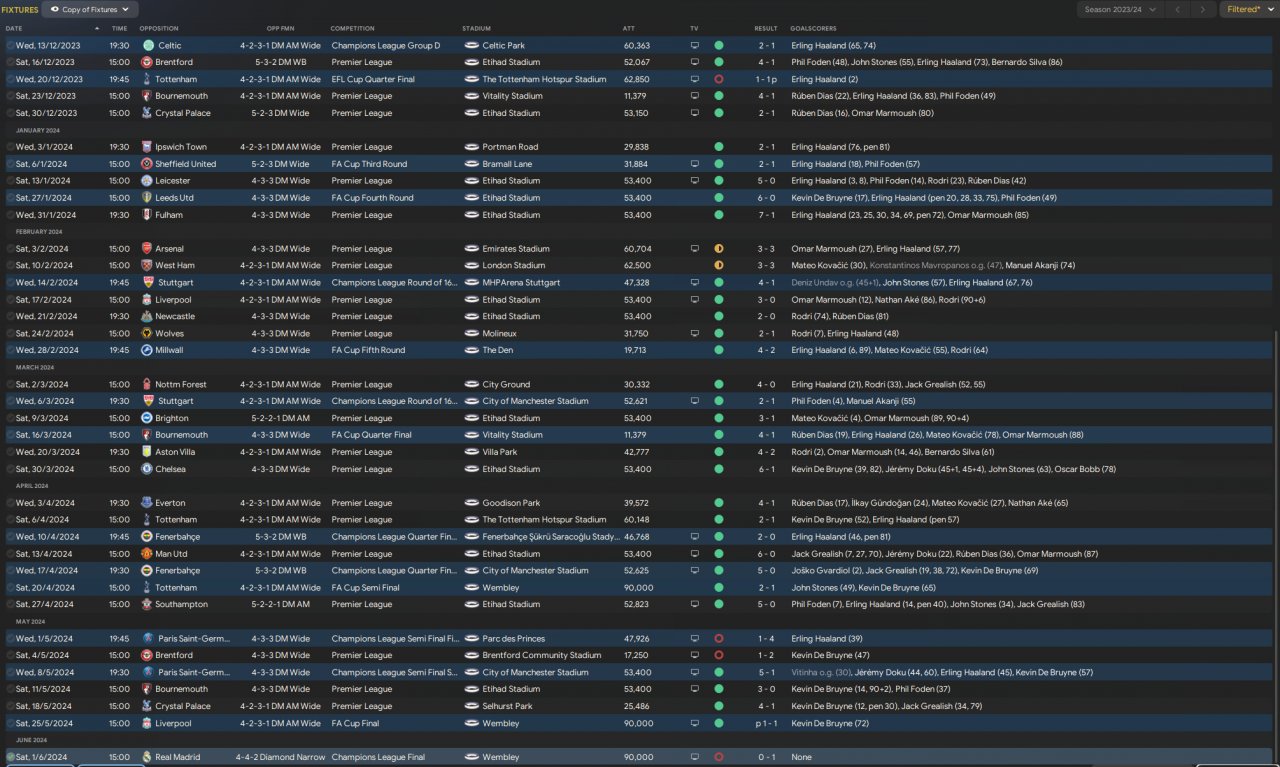Click the 4-4-2 Diamond Narrow formation text
The image size is (1280, 767).
click(x=280, y=757)
